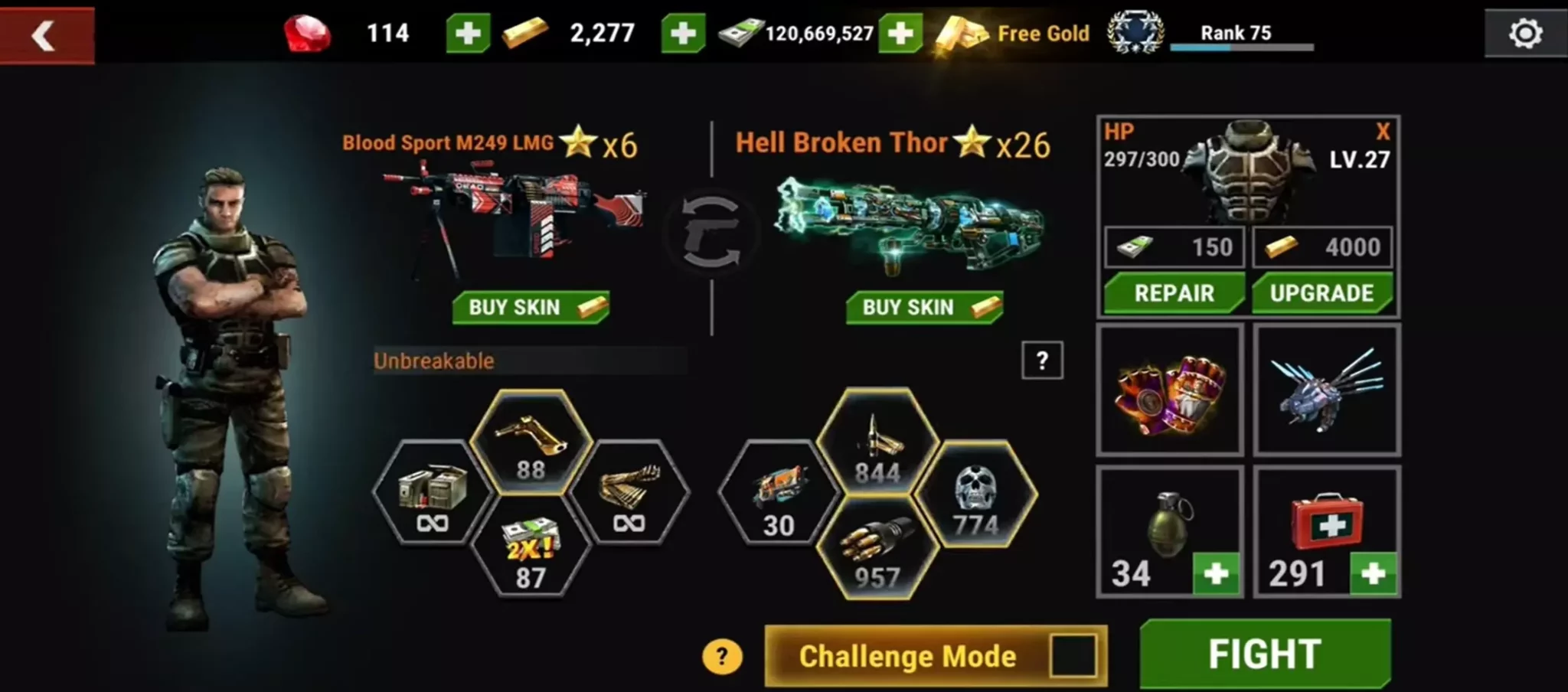Open settings via the gear icon
1568x692 pixels.
(x=1525, y=34)
